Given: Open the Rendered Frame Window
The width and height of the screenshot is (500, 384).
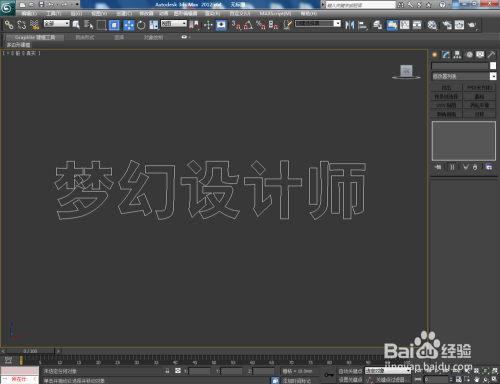Looking at the screenshot, I should coord(459,25).
